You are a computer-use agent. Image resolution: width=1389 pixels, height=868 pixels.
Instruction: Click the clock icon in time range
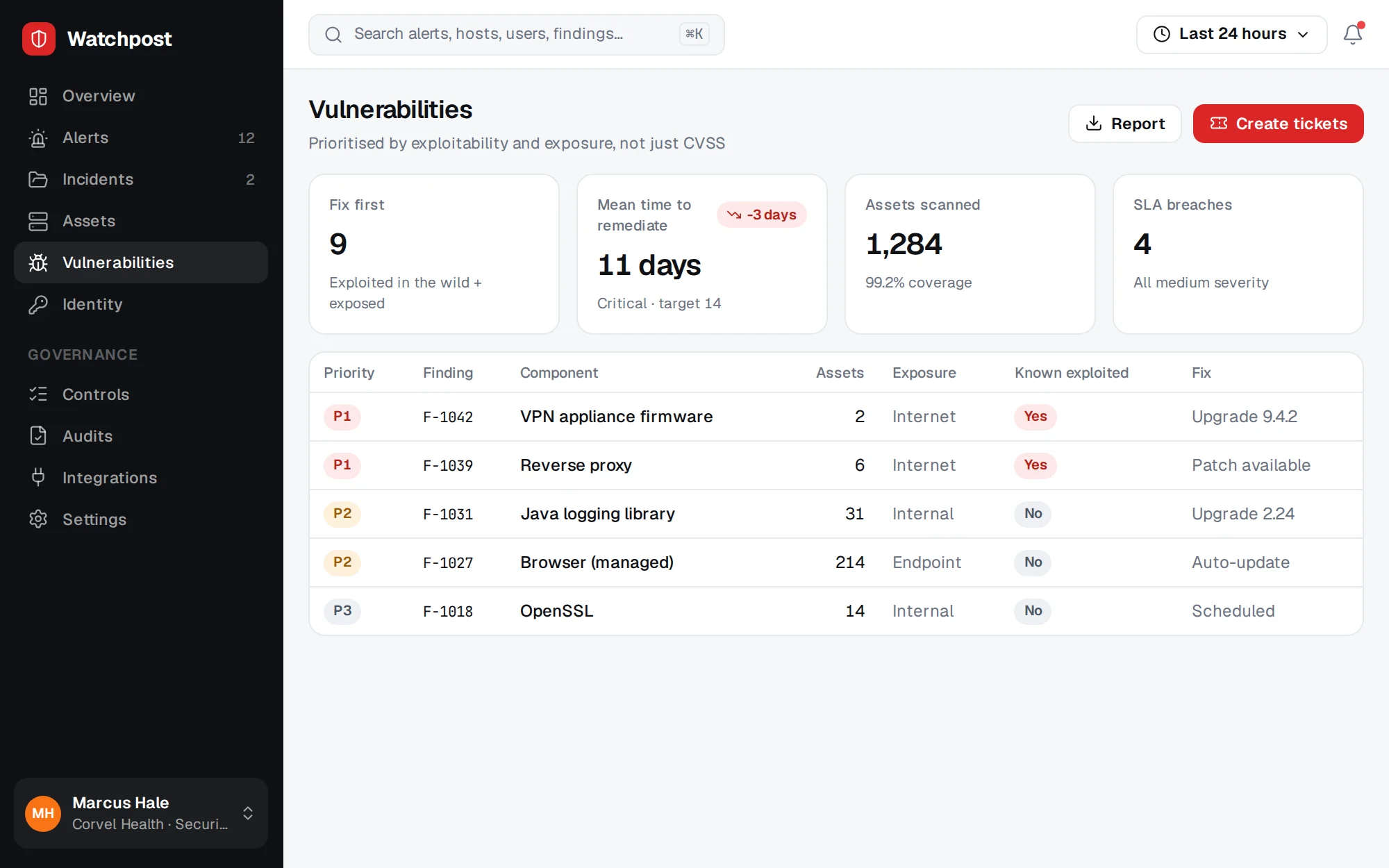coord(1162,34)
